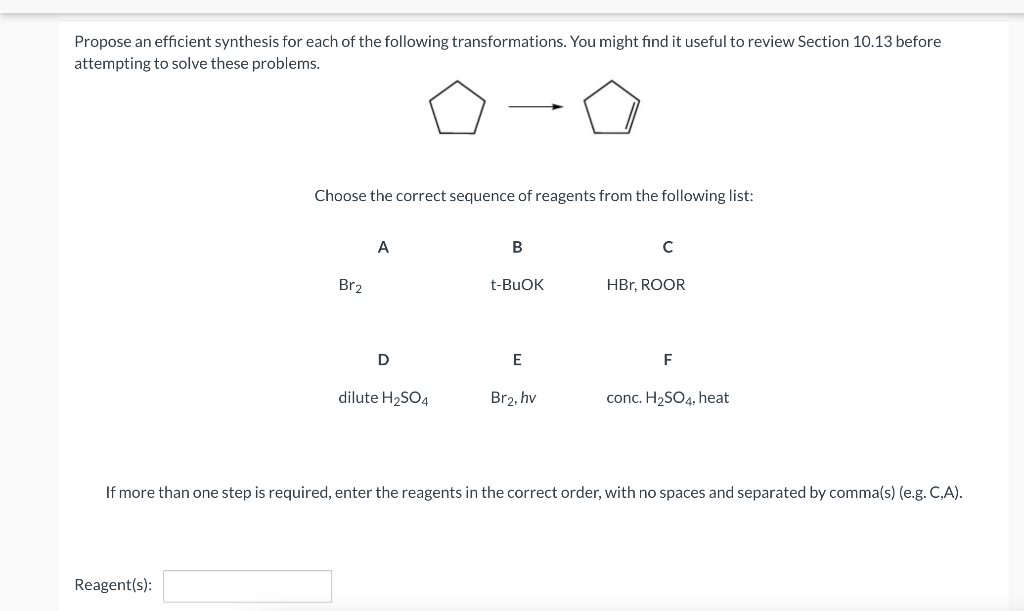Click the cyclopentene product structure
The width and height of the screenshot is (1024, 611).
tap(611, 106)
